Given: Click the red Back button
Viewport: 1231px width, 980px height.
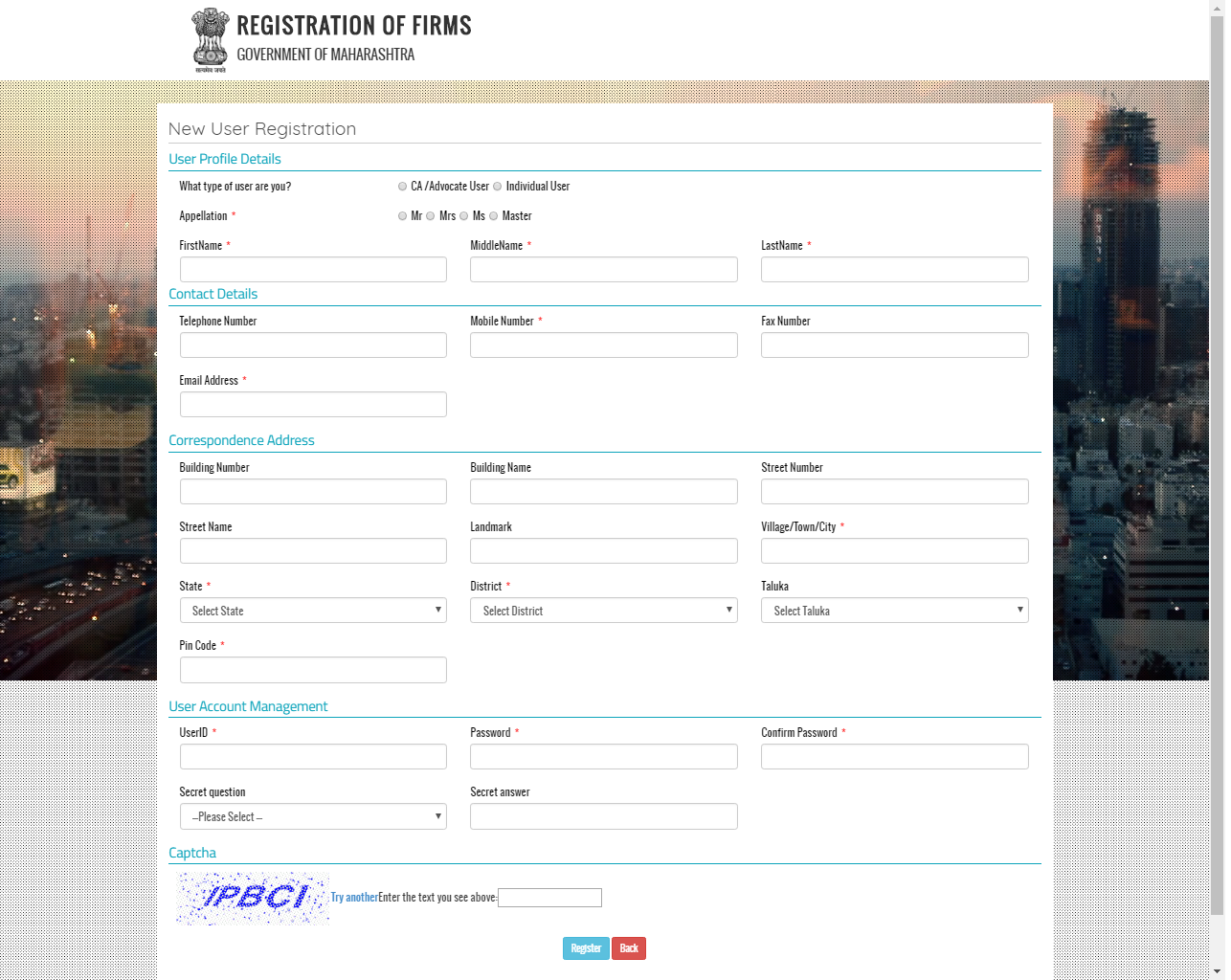Looking at the screenshot, I should click(628, 948).
